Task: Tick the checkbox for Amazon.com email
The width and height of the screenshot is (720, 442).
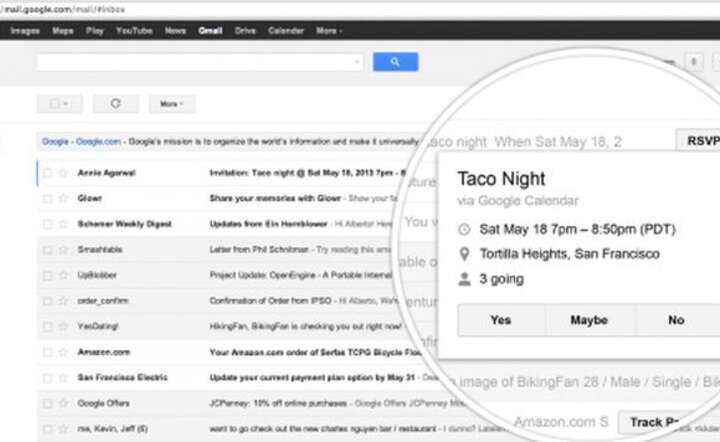Action: (47, 352)
